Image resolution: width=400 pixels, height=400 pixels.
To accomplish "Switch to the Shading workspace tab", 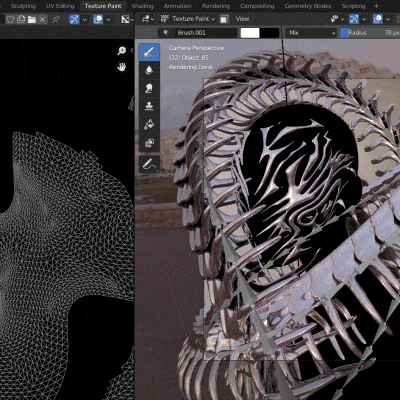I will [x=142, y=6].
